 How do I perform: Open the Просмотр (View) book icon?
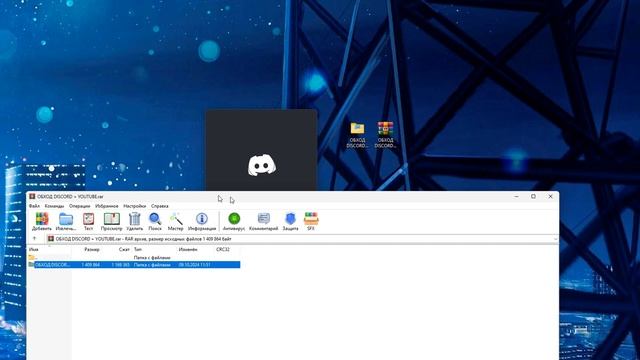point(111,222)
